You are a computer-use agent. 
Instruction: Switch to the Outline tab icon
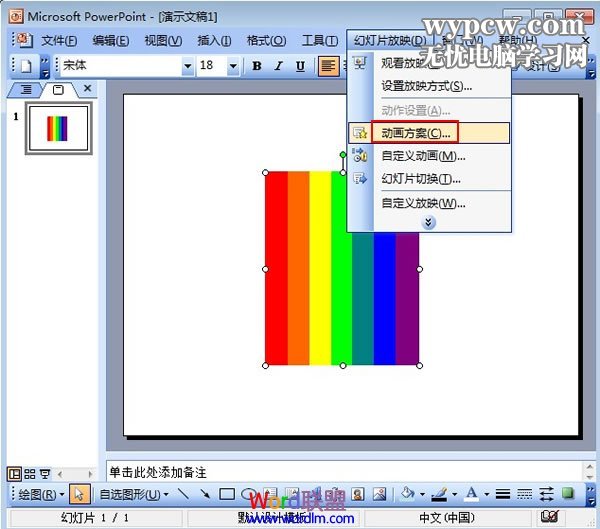click(26, 90)
